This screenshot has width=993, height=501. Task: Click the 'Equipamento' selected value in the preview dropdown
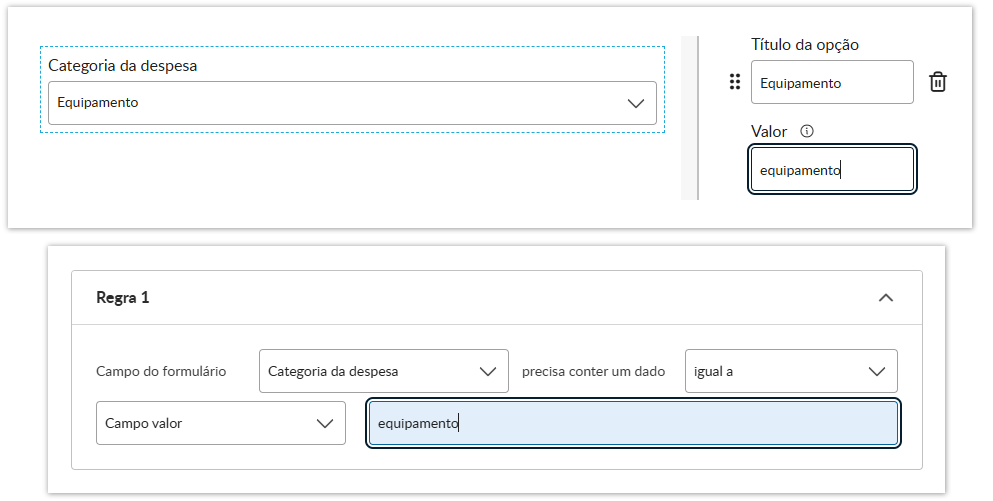click(x=98, y=102)
